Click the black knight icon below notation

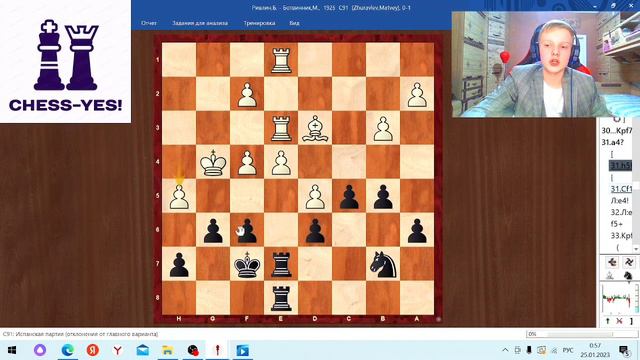pos(628,276)
